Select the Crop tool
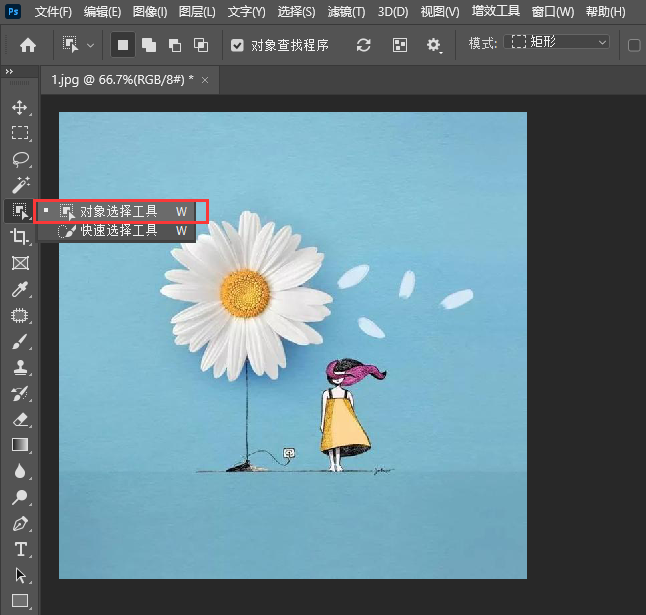Screen dimensions: 646x615 click(x=20, y=237)
